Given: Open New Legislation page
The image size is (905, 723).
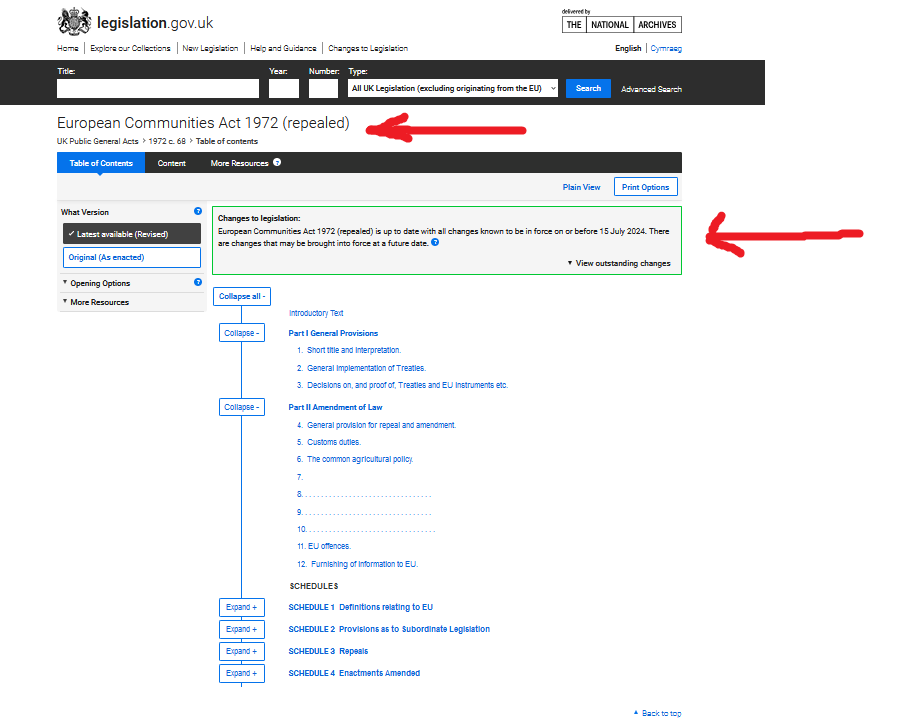Looking at the screenshot, I should 210,48.
